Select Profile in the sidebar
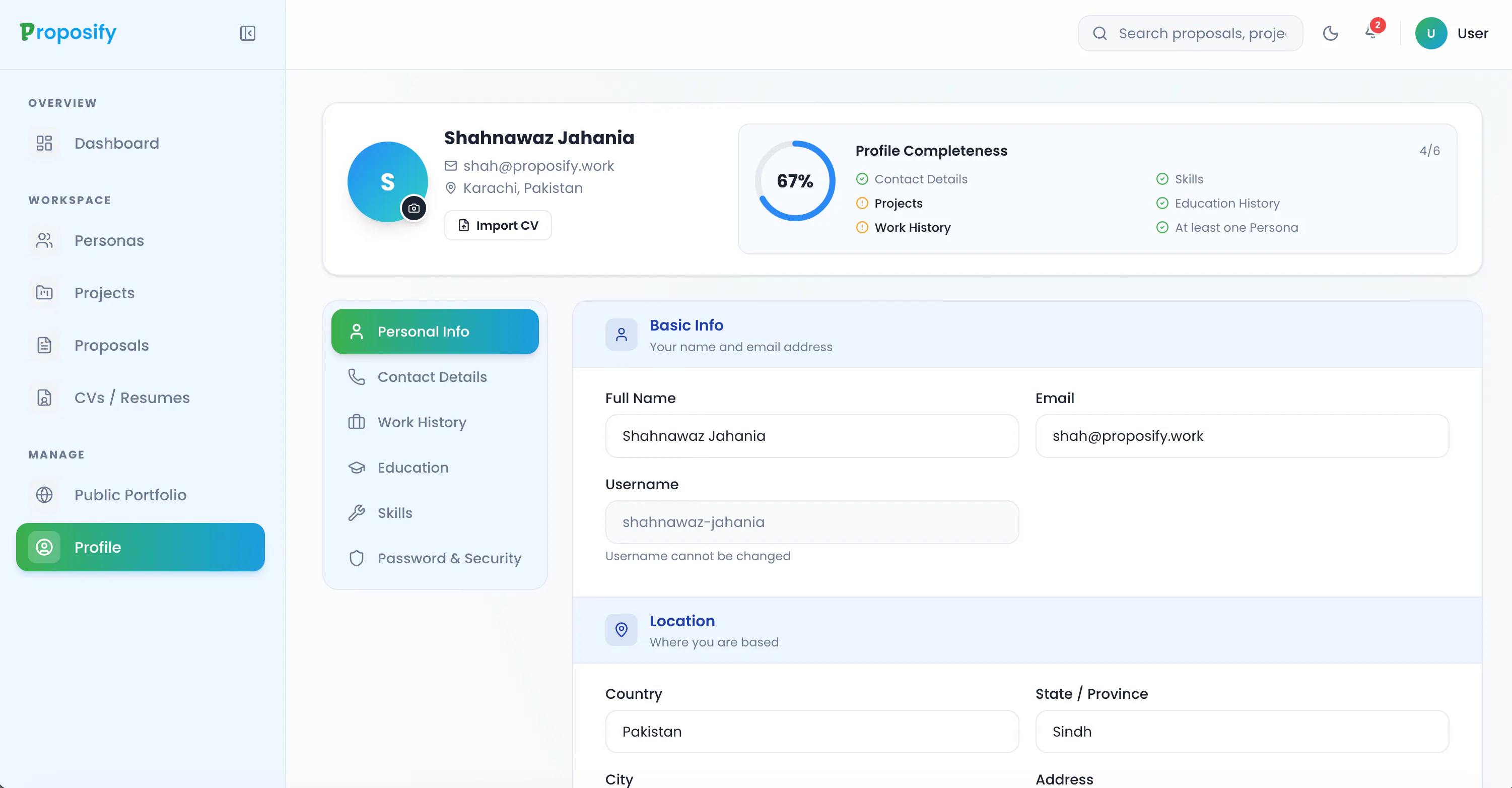1512x788 pixels. coord(141,547)
